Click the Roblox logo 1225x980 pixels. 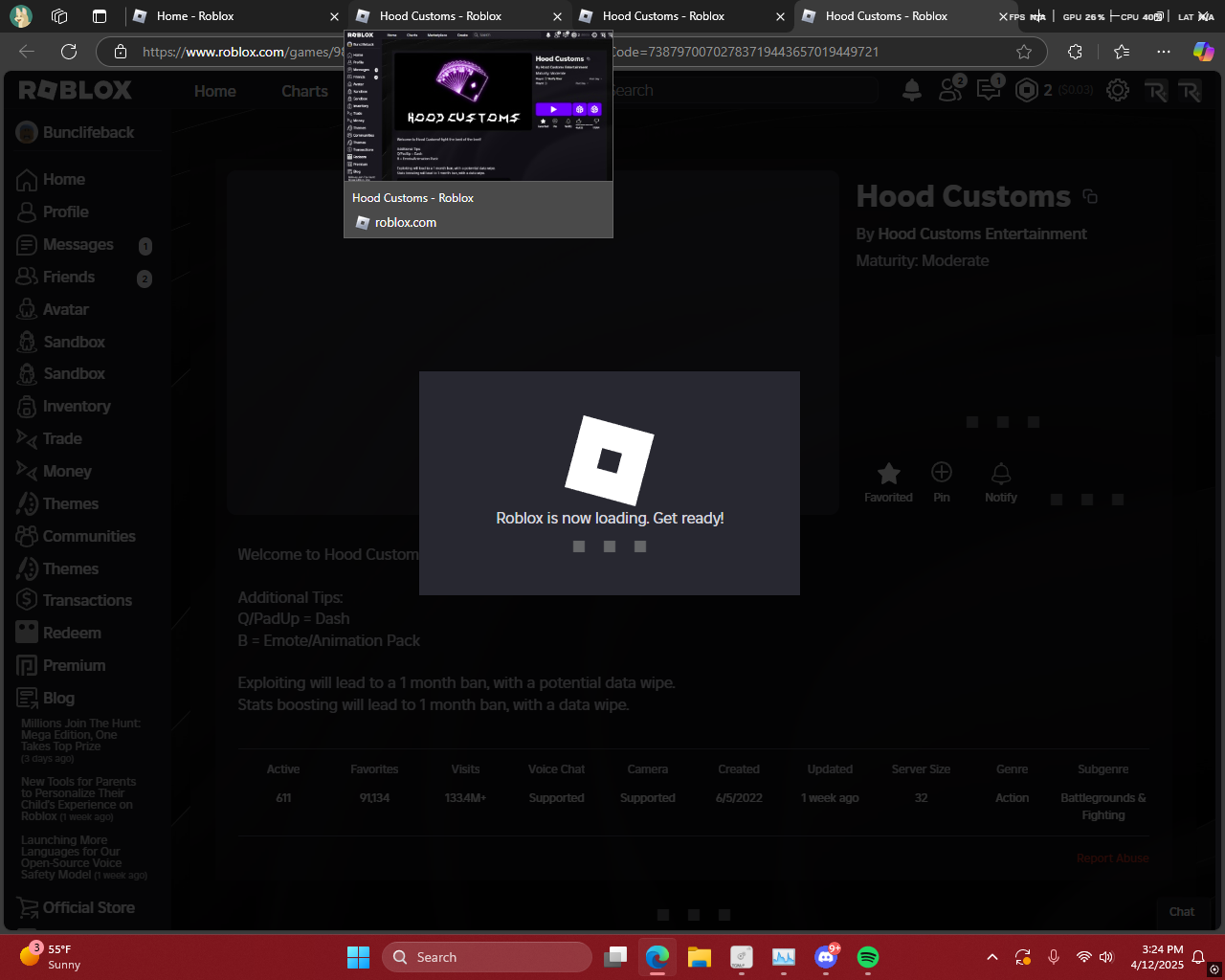[x=76, y=90]
